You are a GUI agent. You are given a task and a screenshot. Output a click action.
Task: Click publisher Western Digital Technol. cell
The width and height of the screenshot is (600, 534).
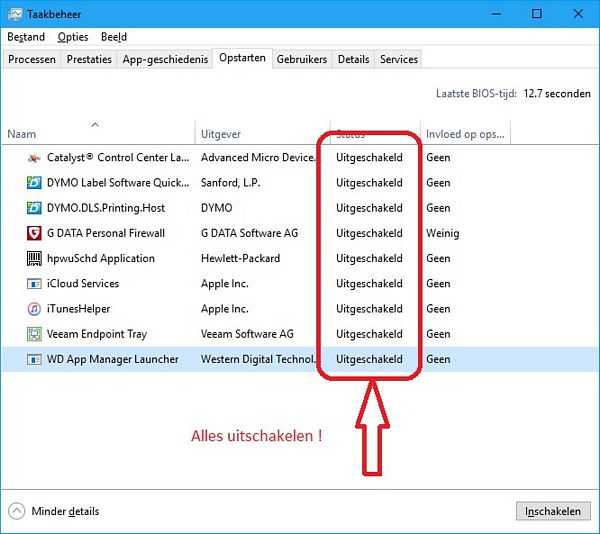pos(259,360)
